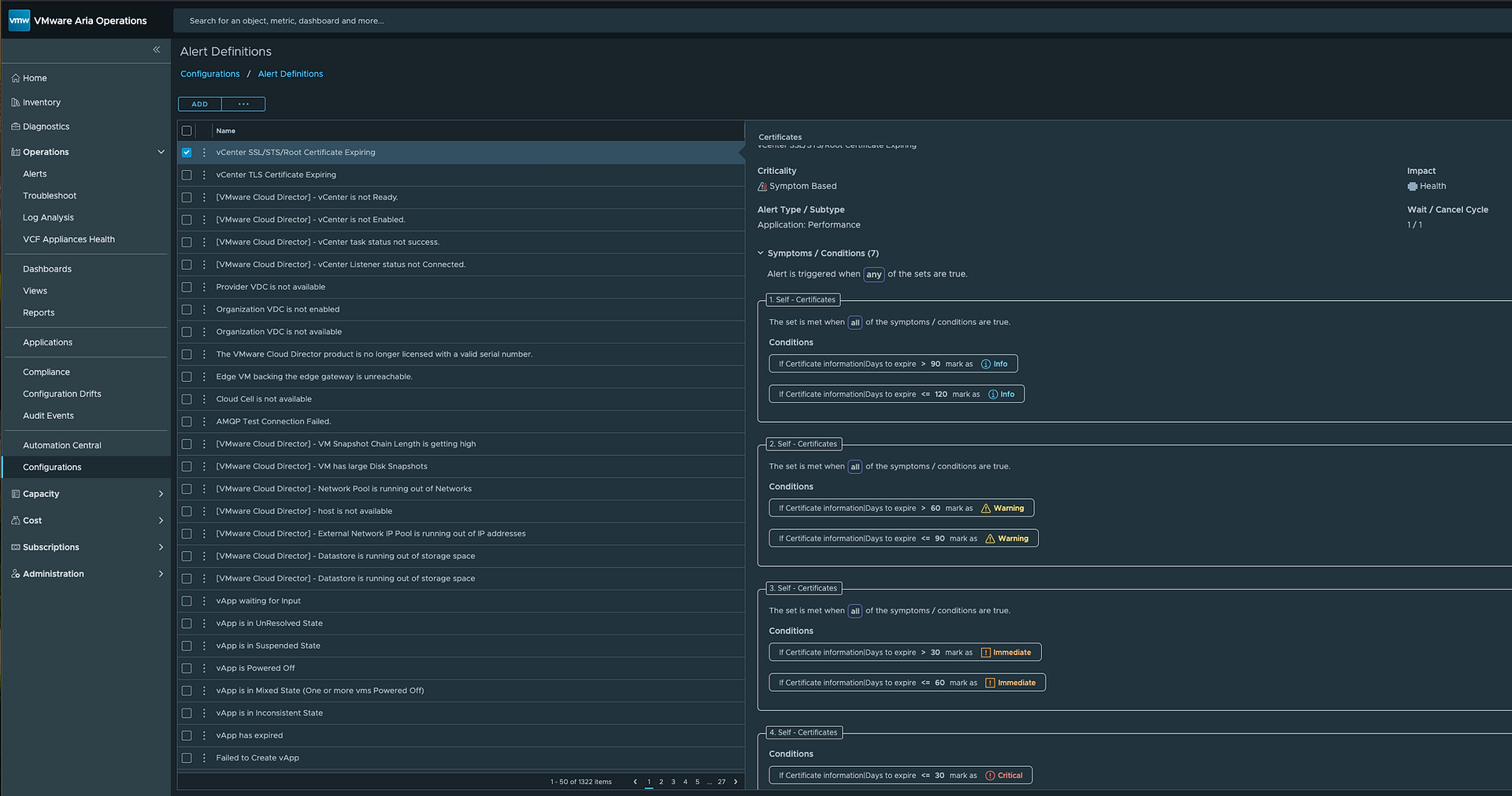Image resolution: width=1512 pixels, height=796 pixels.
Task: Expand the Capacity menu chevron
Action: [161, 494]
